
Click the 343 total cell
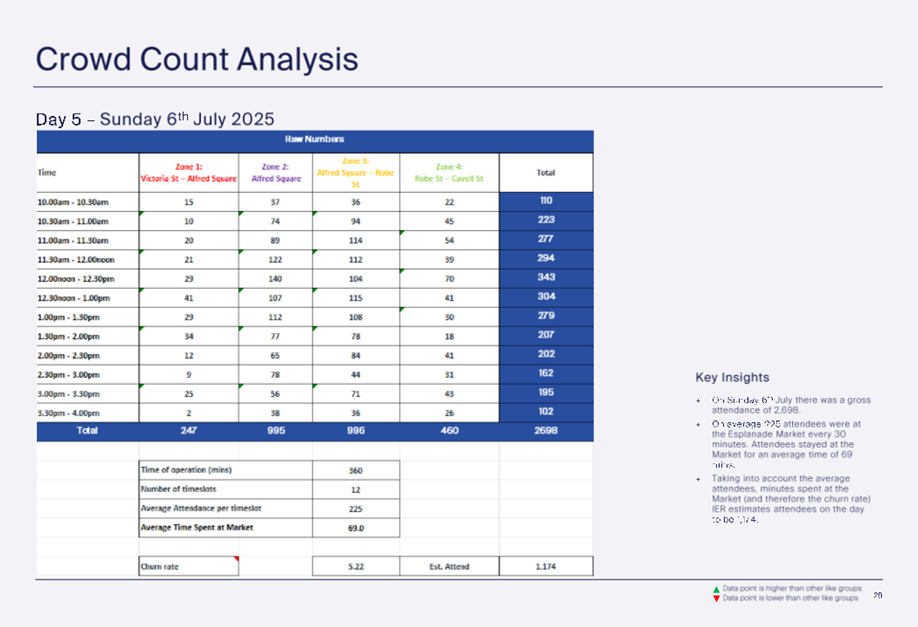click(x=546, y=278)
